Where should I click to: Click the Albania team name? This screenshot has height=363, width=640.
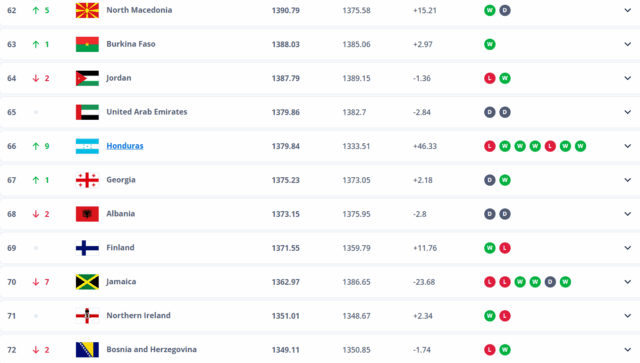(x=120, y=214)
